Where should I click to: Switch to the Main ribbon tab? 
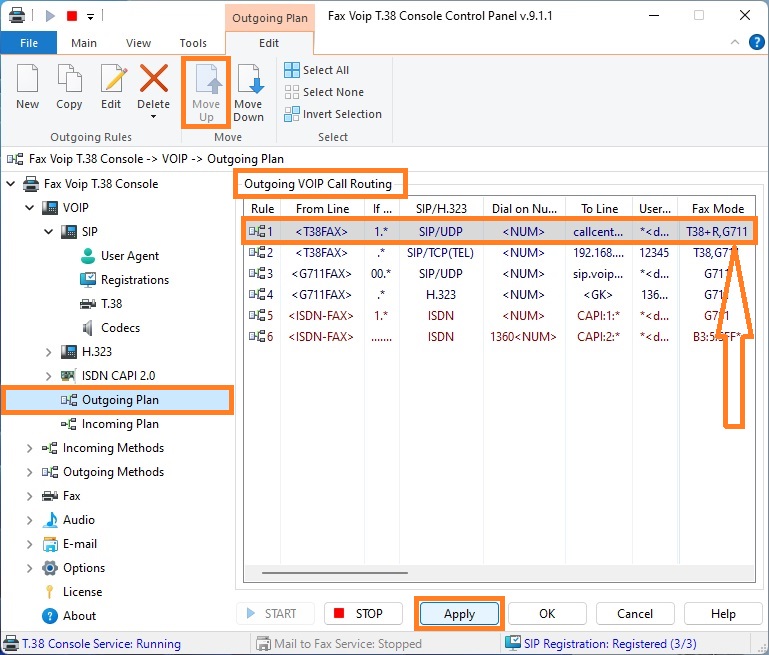click(x=84, y=43)
